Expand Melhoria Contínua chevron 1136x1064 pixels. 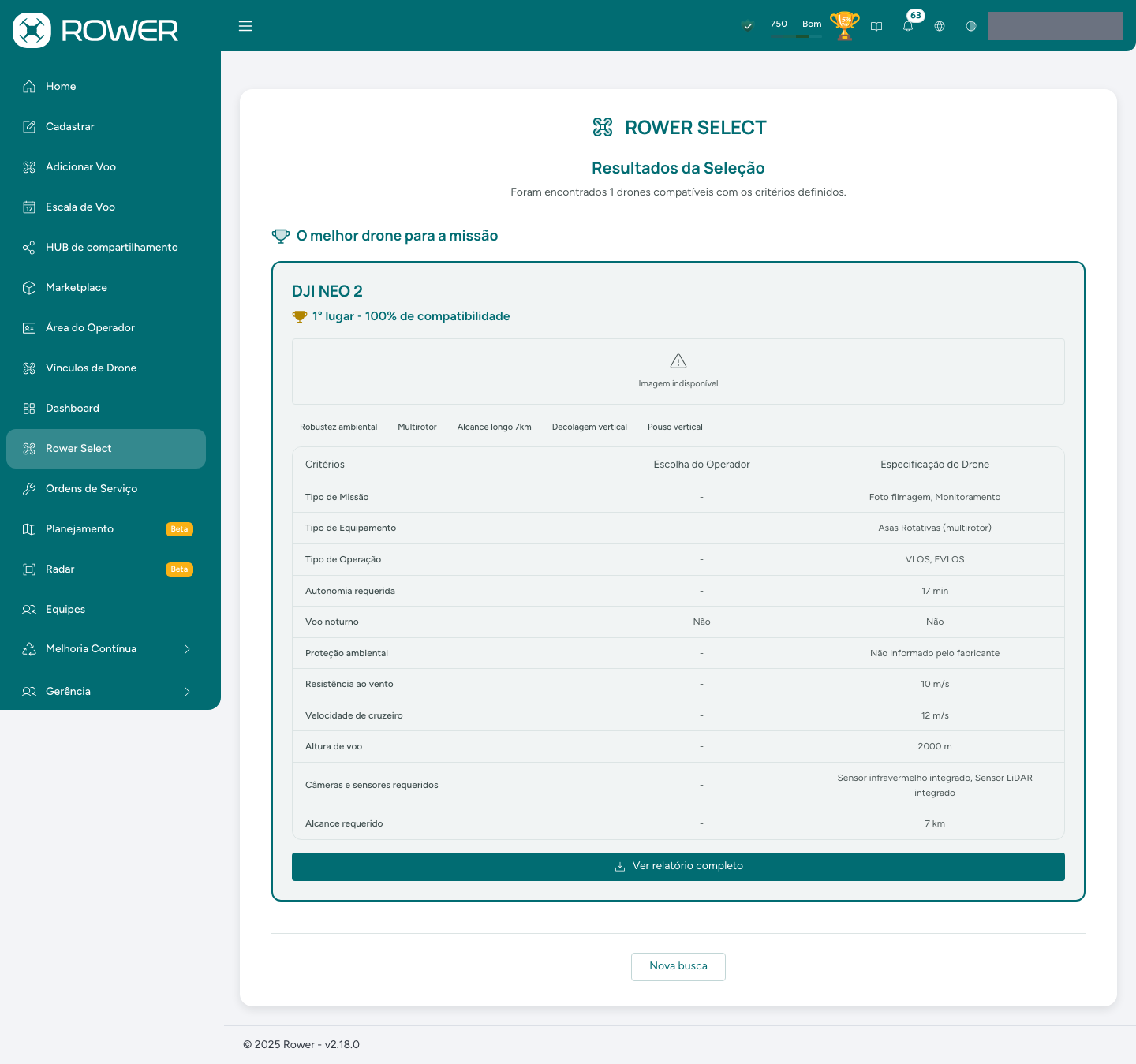187,649
